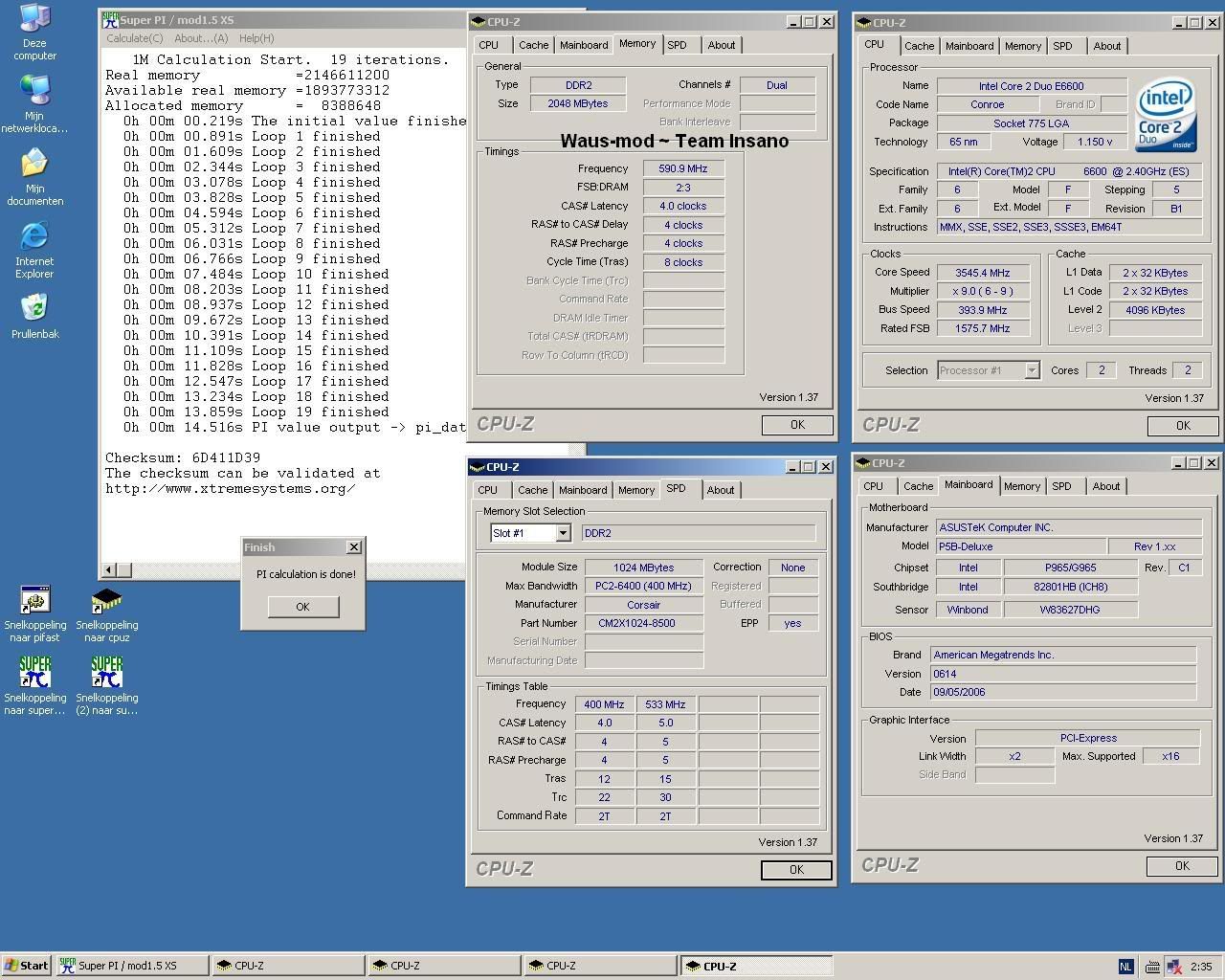This screenshot has width=1225, height=980.
Task: Click OK in the Finish dialog
Action: point(302,607)
